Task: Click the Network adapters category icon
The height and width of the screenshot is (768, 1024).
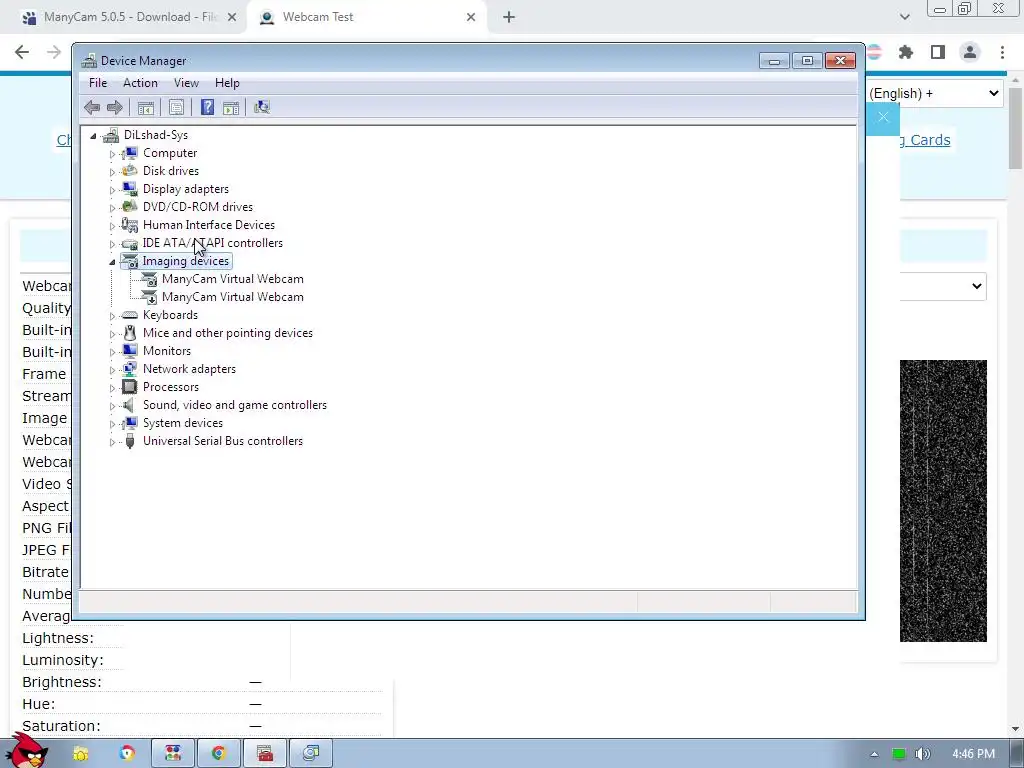Action: 130,369
